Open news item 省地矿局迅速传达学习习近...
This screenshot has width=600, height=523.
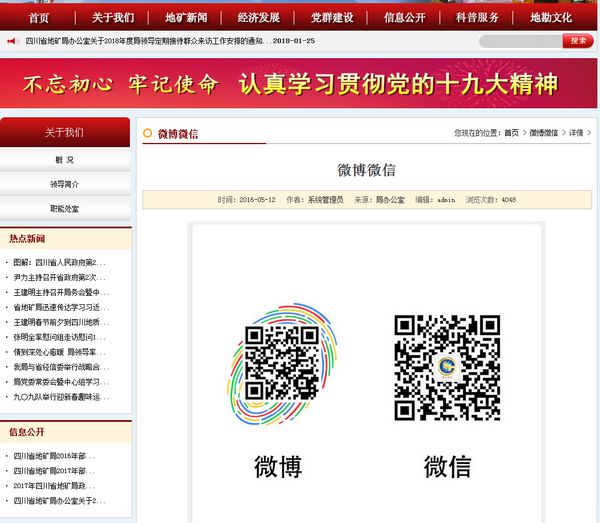tap(61, 307)
